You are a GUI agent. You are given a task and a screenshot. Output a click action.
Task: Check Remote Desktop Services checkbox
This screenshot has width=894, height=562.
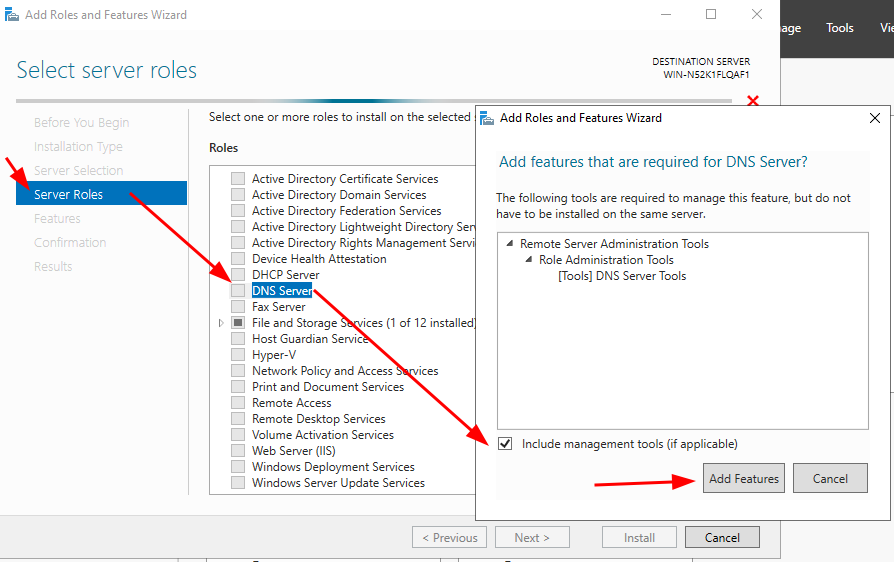coord(238,419)
